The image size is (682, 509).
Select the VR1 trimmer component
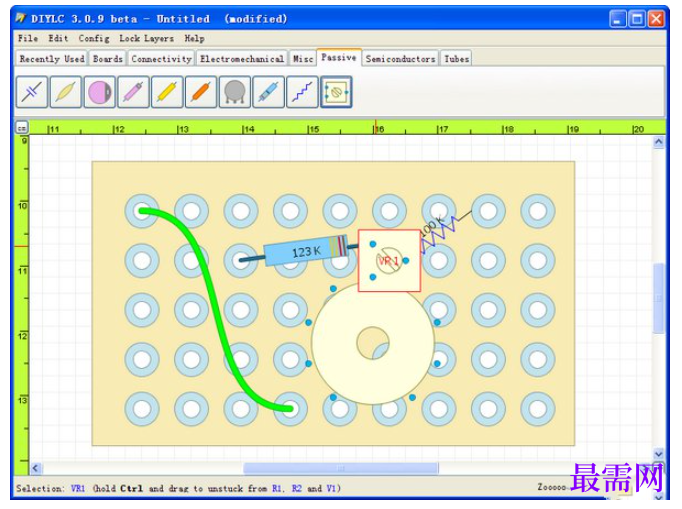coord(389,261)
